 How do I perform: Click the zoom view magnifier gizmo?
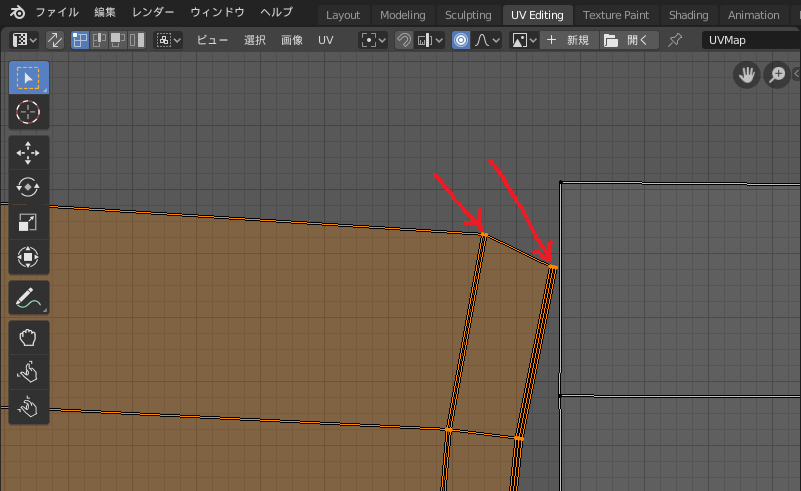(x=777, y=75)
